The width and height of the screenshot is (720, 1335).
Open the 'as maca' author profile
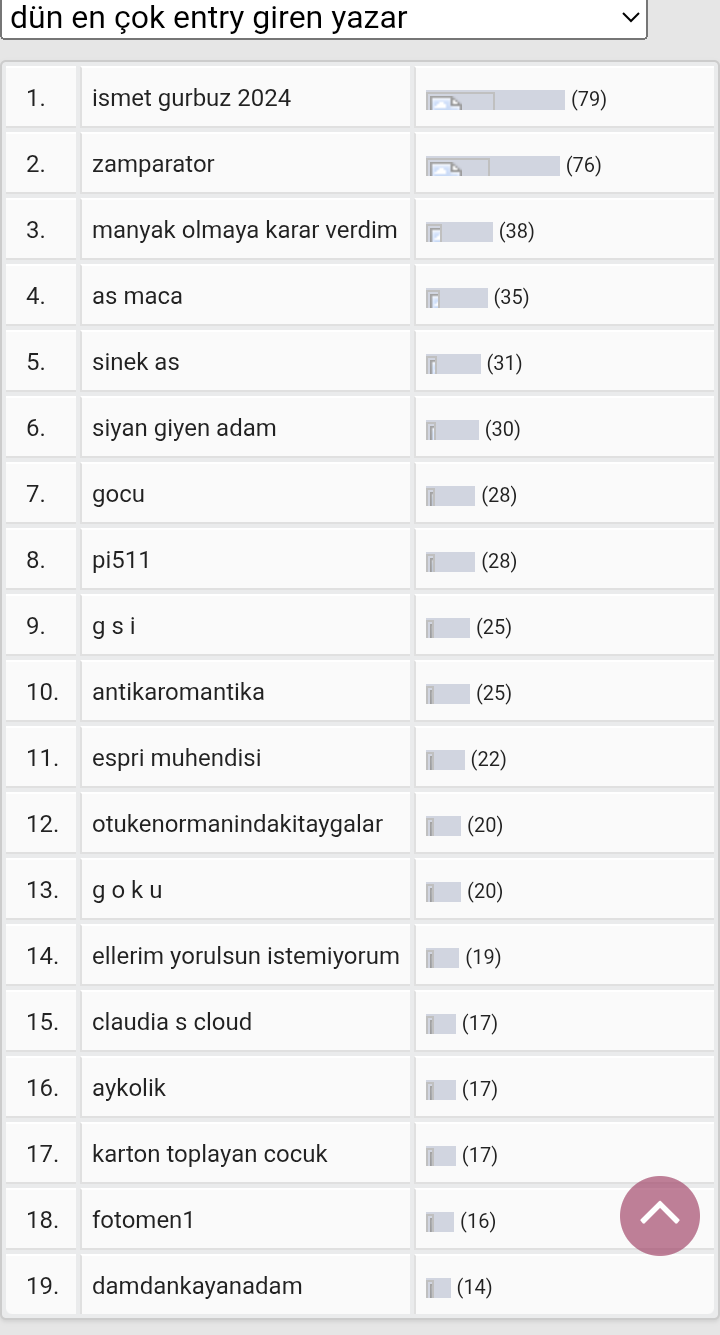pyautogui.click(x=137, y=296)
